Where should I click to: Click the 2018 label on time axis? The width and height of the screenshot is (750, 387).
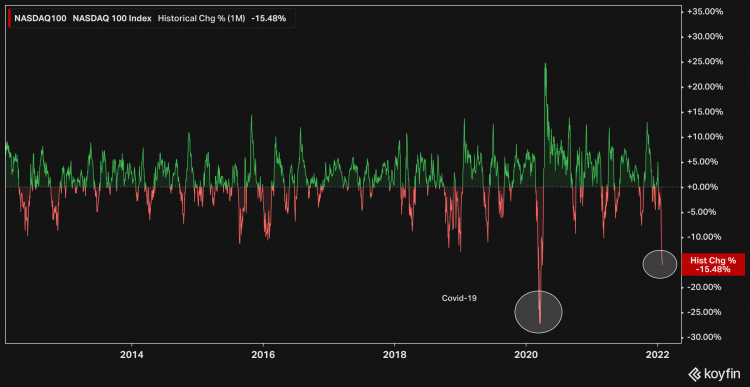coord(394,354)
